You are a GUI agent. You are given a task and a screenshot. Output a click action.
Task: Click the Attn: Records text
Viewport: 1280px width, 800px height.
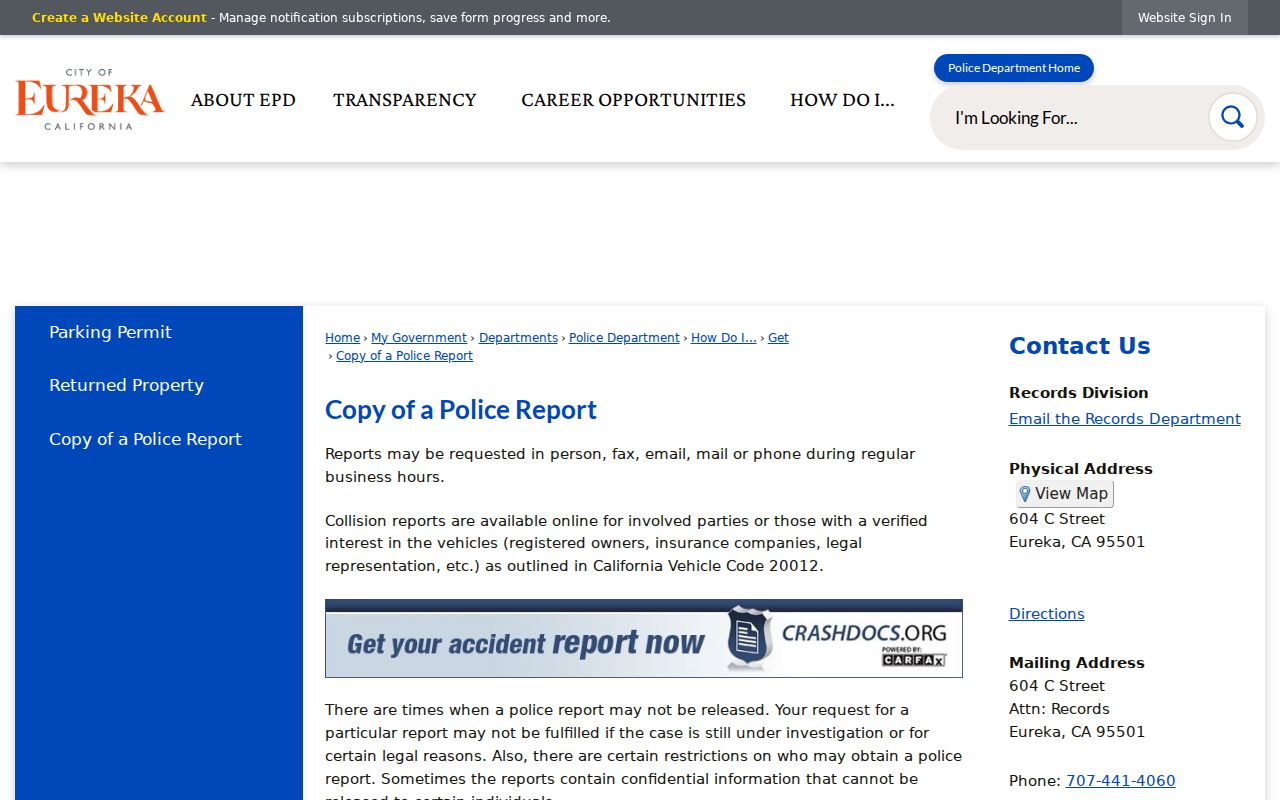coord(1059,709)
